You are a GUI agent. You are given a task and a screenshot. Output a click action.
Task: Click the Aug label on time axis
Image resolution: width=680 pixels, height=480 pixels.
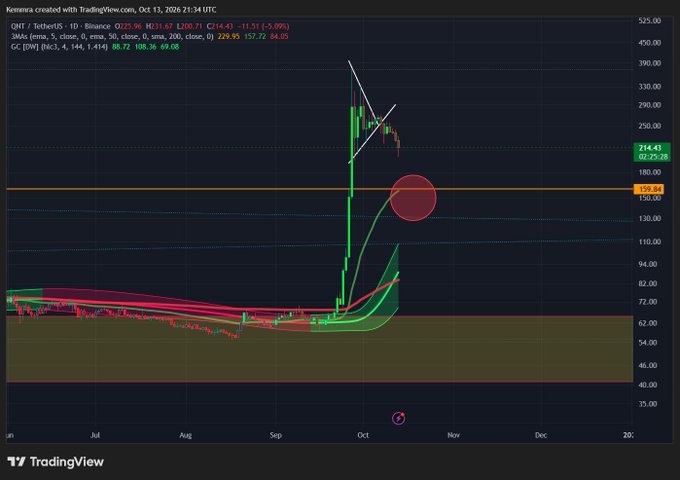pos(186,435)
